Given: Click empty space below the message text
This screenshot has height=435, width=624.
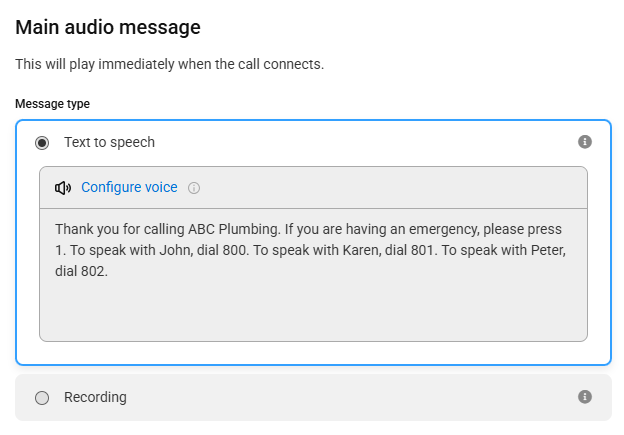Looking at the screenshot, I should [x=313, y=310].
